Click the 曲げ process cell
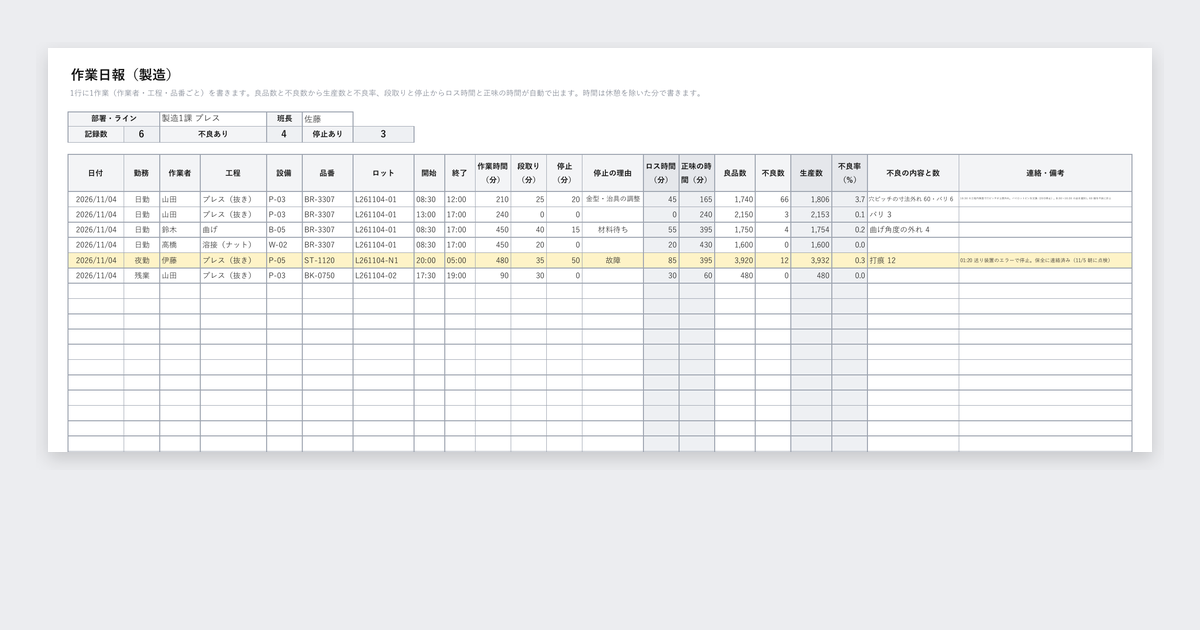 pyautogui.click(x=233, y=229)
